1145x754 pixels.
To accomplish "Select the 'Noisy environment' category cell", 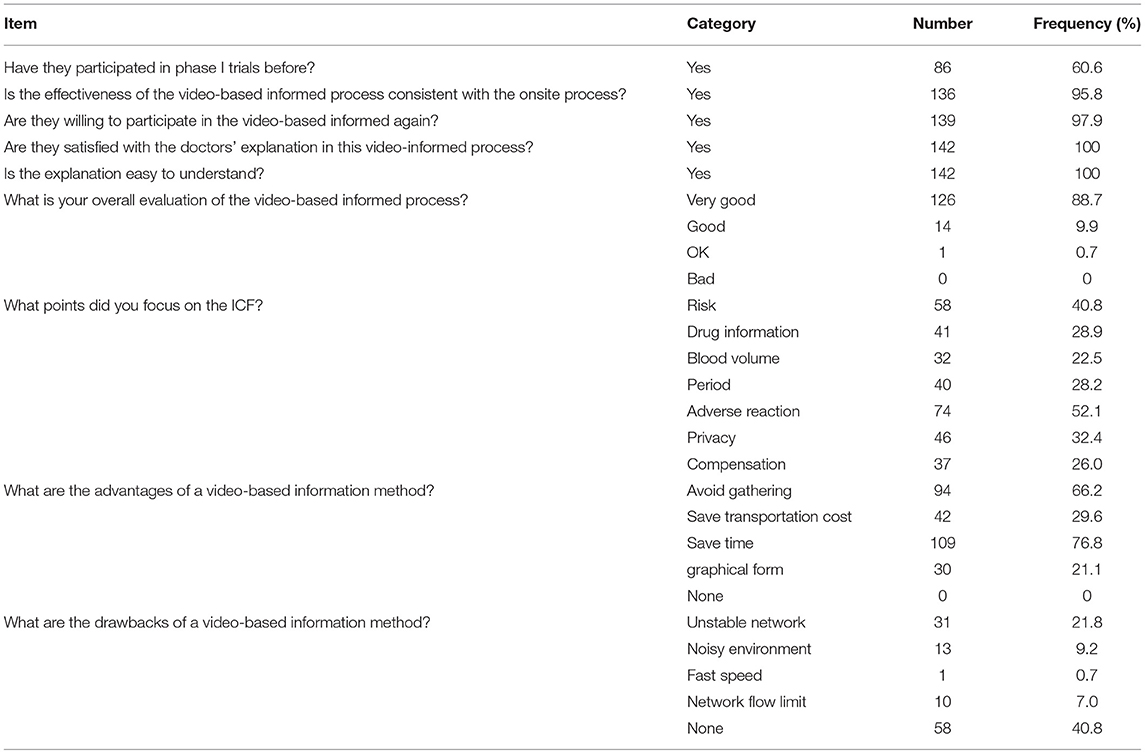I will point(748,649).
